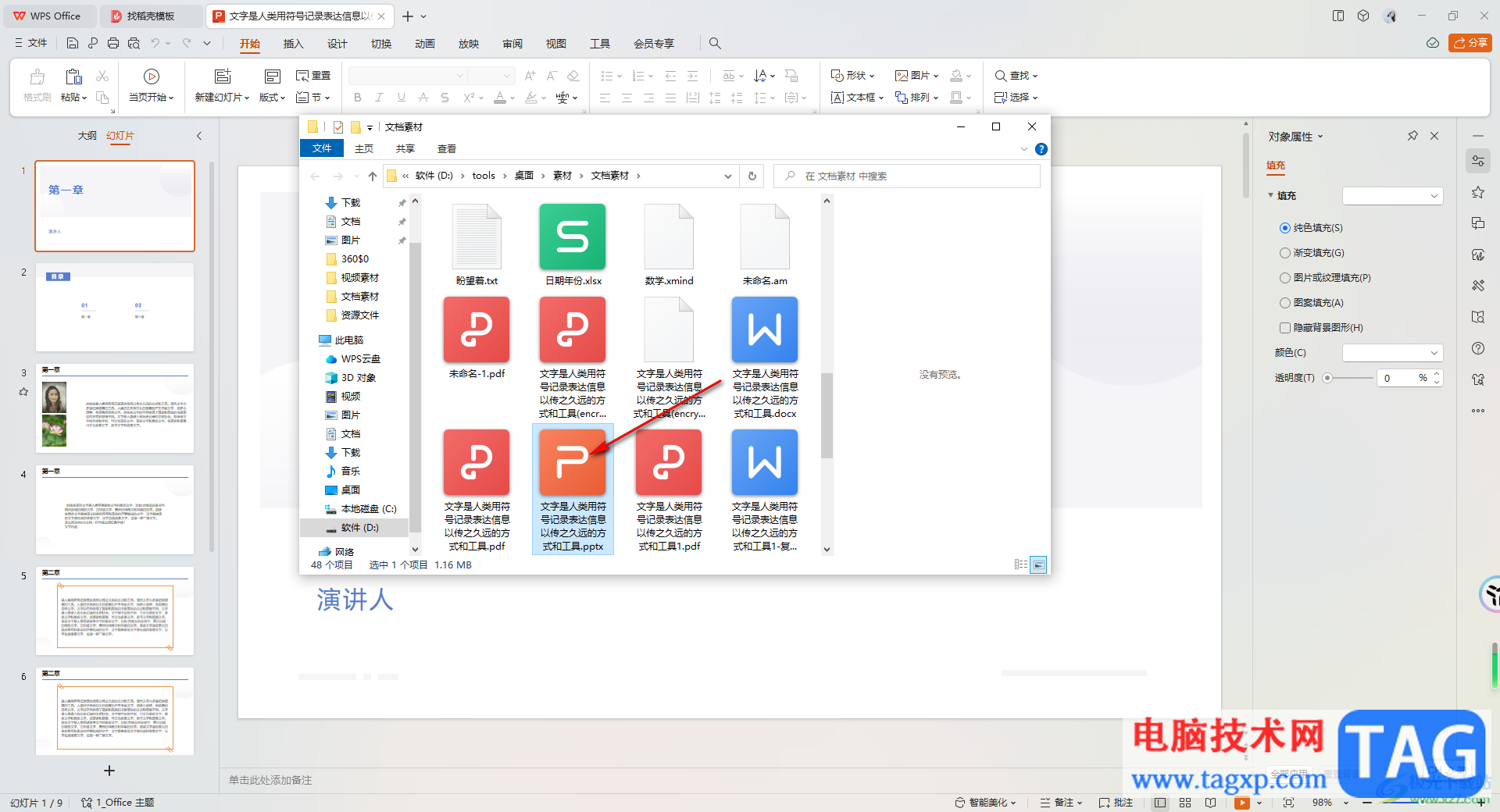Open the 颜色(C) color dropdown
This screenshot has width=1500, height=812.
pos(1392,353)
